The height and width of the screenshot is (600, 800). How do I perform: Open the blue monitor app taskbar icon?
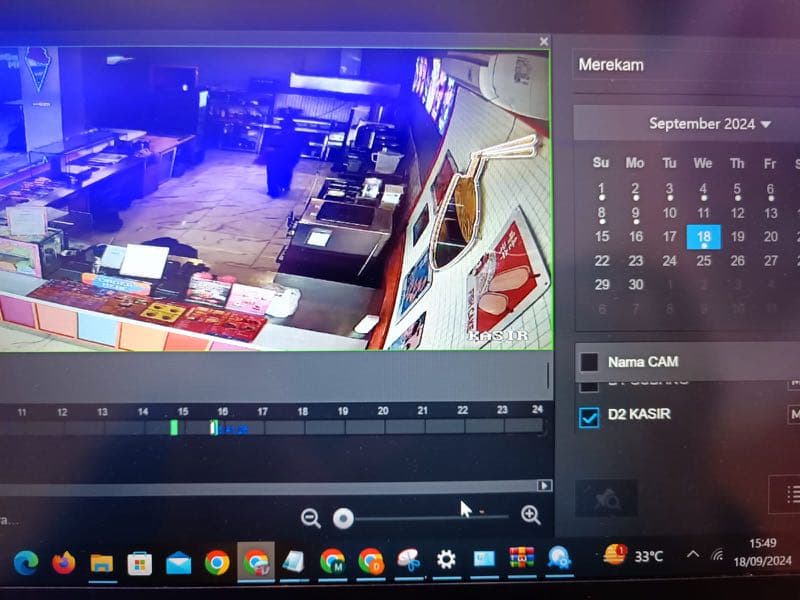pyautogui.click(x=484, y=559)
